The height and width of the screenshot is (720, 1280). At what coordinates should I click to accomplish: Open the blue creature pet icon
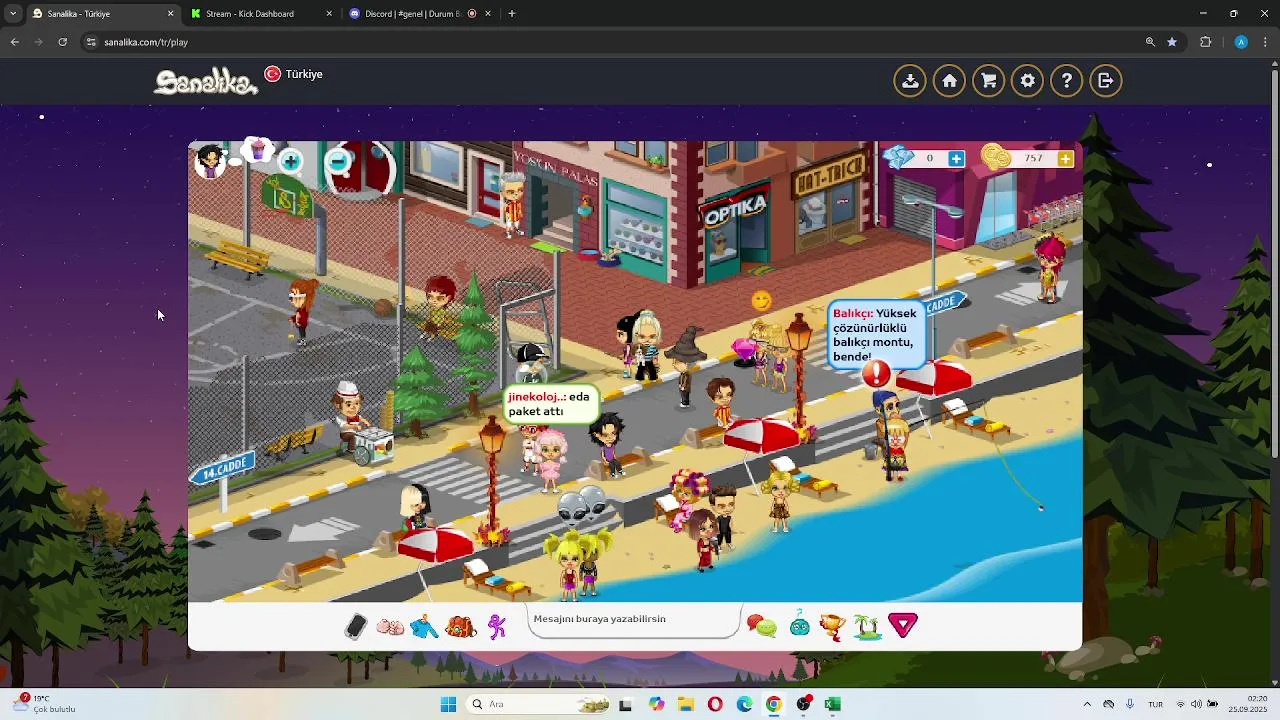(800, 625)
